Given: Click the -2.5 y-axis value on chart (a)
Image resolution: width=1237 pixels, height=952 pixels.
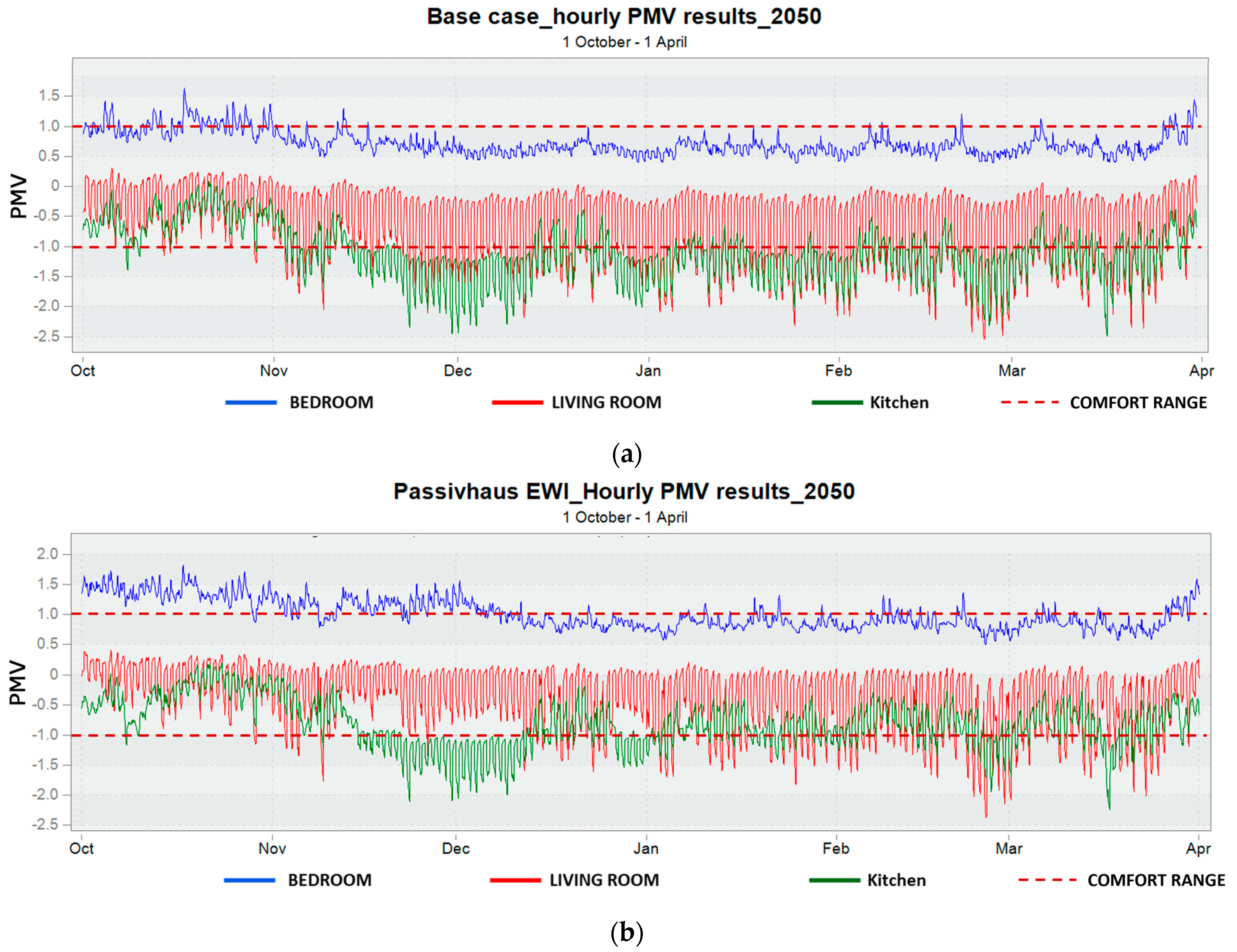Looking at the screenshot, I should [45, 336].
